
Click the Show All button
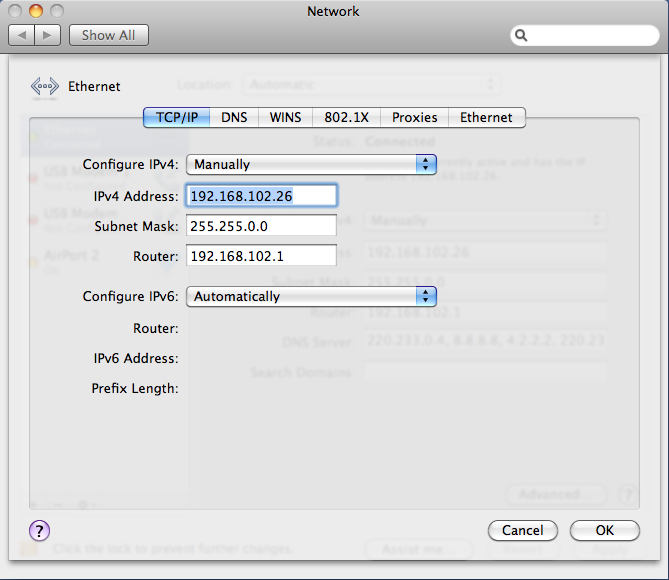[109, 35]
